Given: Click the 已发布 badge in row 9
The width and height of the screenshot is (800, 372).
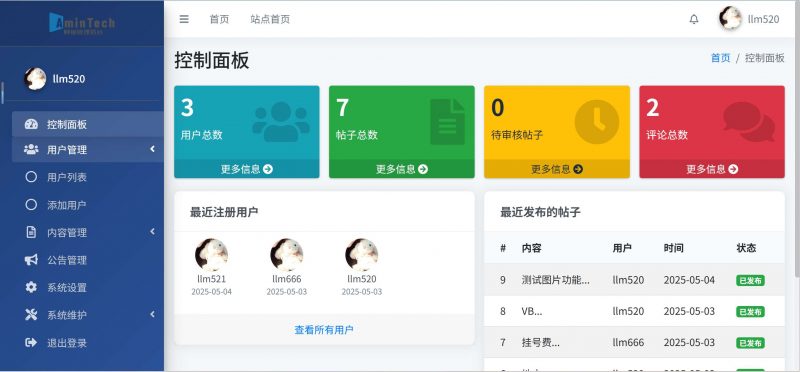Looking at the screenshot, I should (750, 280).
